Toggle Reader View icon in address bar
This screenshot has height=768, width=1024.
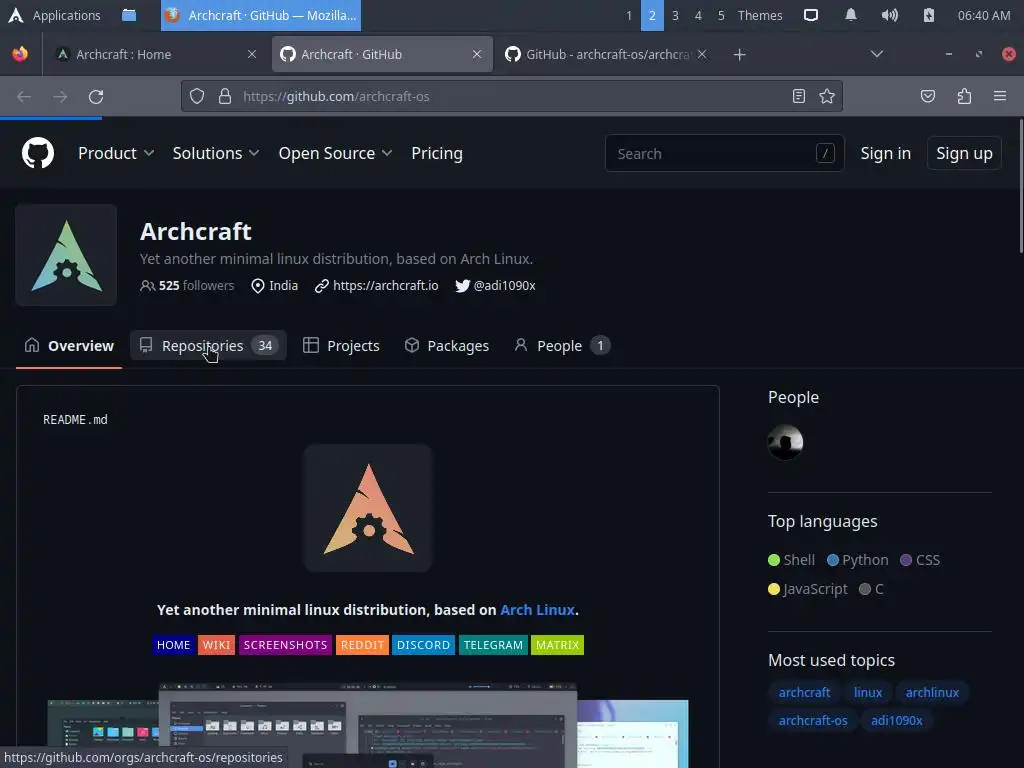[798, 97]
